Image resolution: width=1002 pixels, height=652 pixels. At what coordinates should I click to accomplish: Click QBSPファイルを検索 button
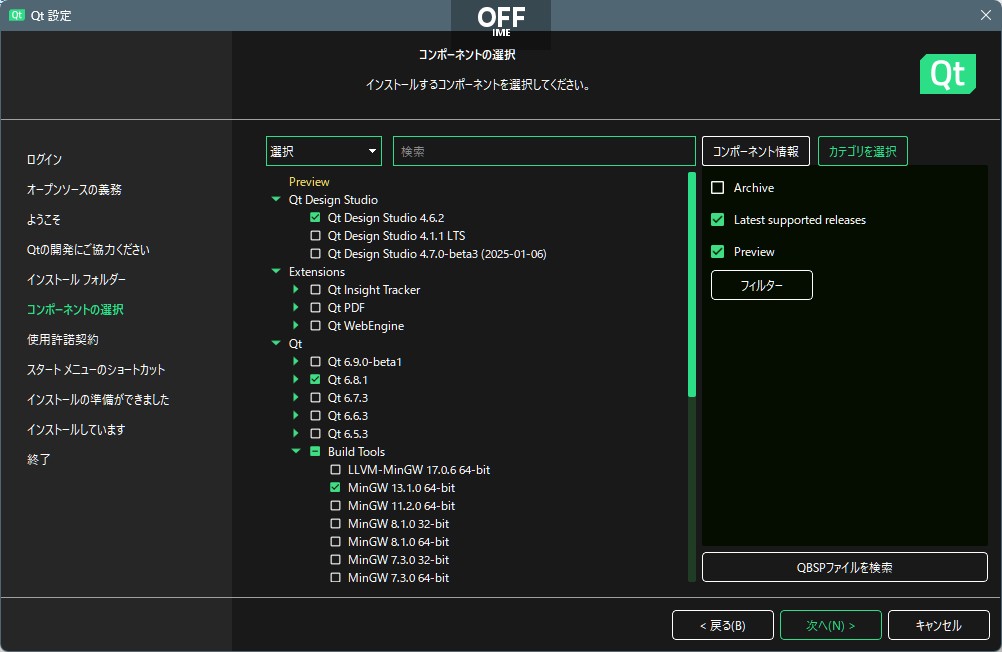click(x=845, y=567)
